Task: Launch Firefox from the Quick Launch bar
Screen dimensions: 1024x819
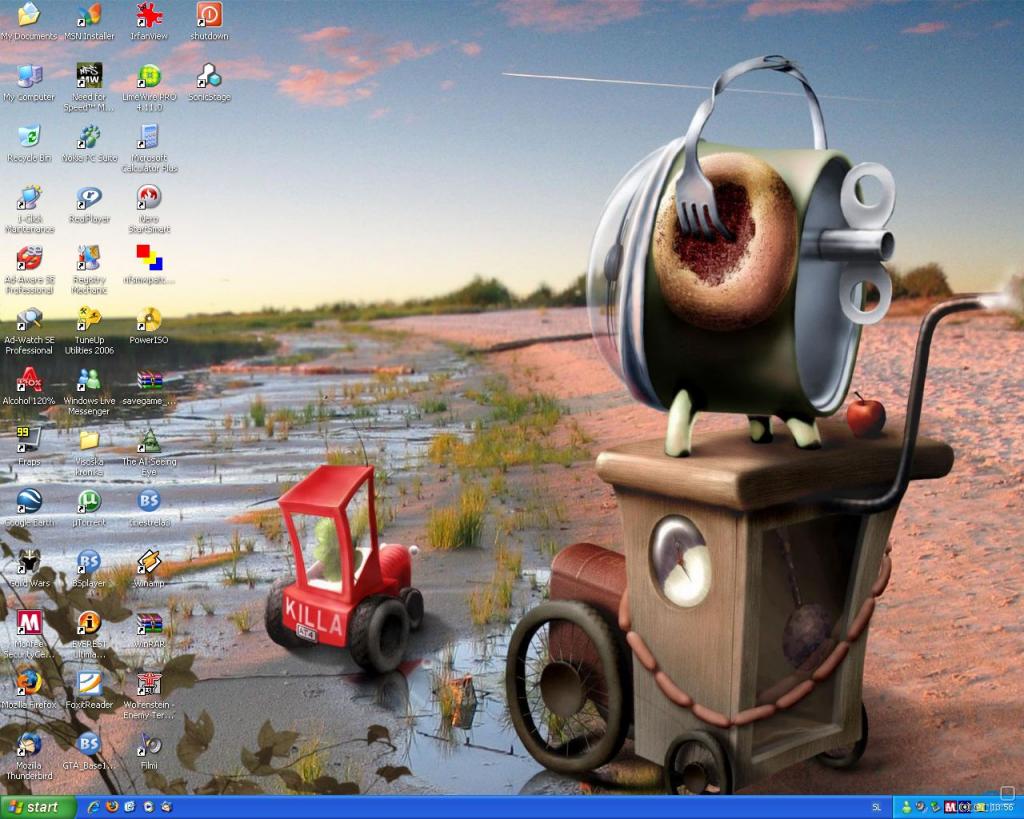Action: pos(112,807)
